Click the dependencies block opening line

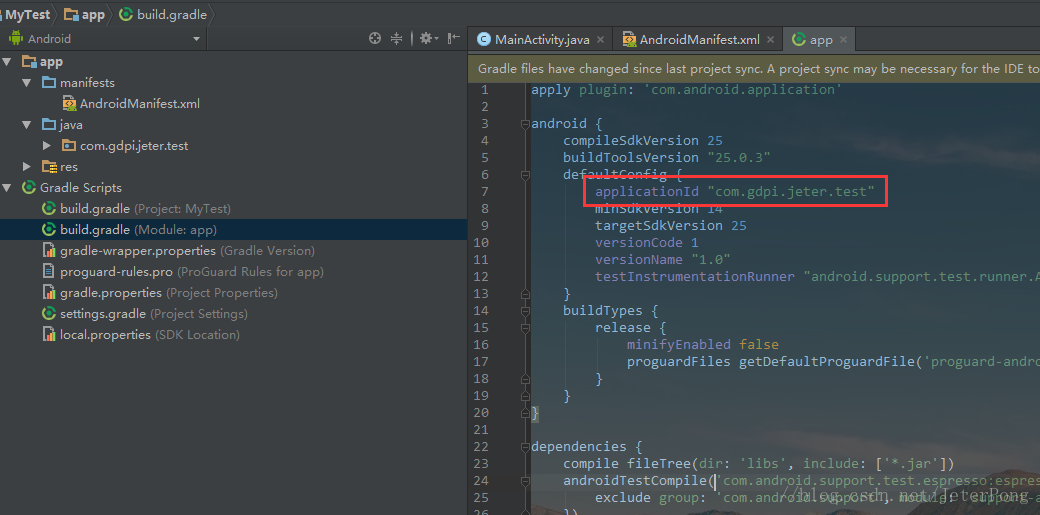[x=587, y=446]
